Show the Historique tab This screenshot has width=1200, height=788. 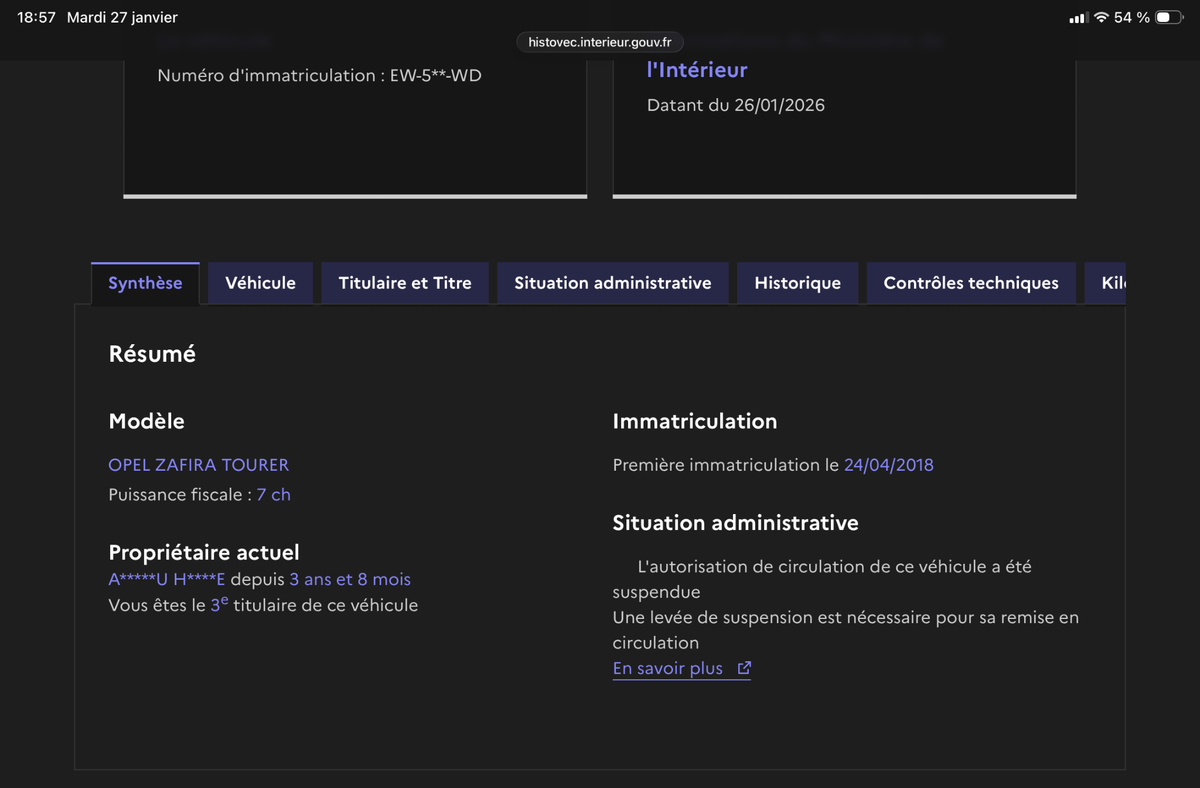[797, 283]
